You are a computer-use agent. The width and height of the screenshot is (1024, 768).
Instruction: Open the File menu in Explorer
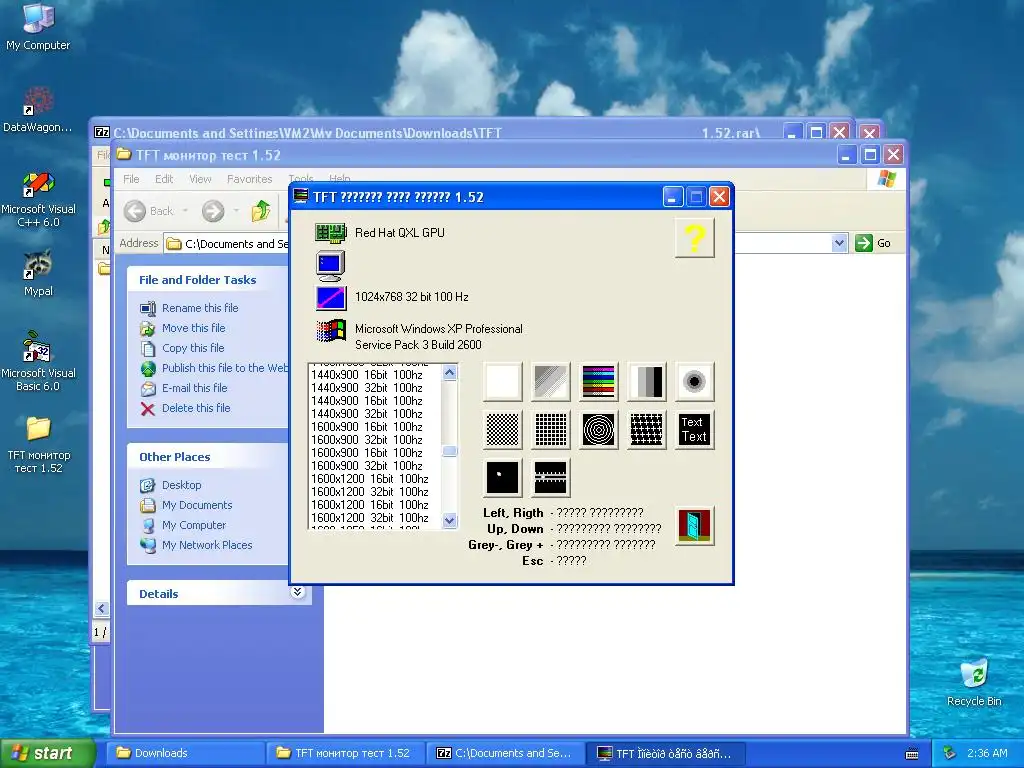tap(131, 179)
